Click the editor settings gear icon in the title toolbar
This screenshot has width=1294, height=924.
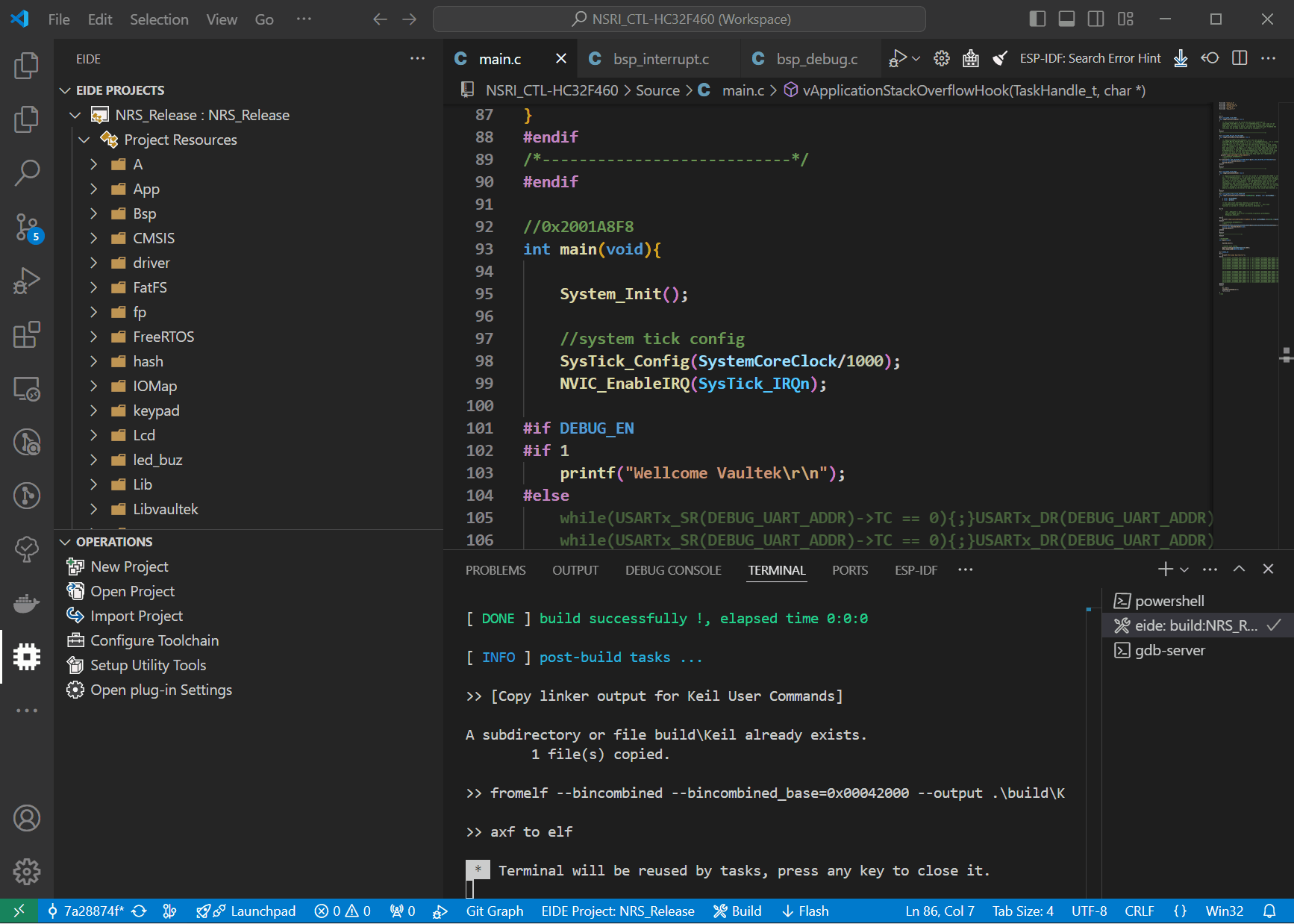(x=942, y=58)
